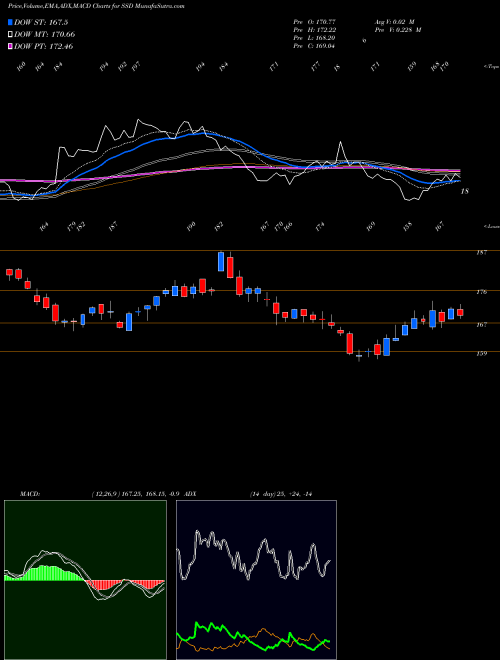Click the 'Pre L: 168.29' value

(314, 38)
